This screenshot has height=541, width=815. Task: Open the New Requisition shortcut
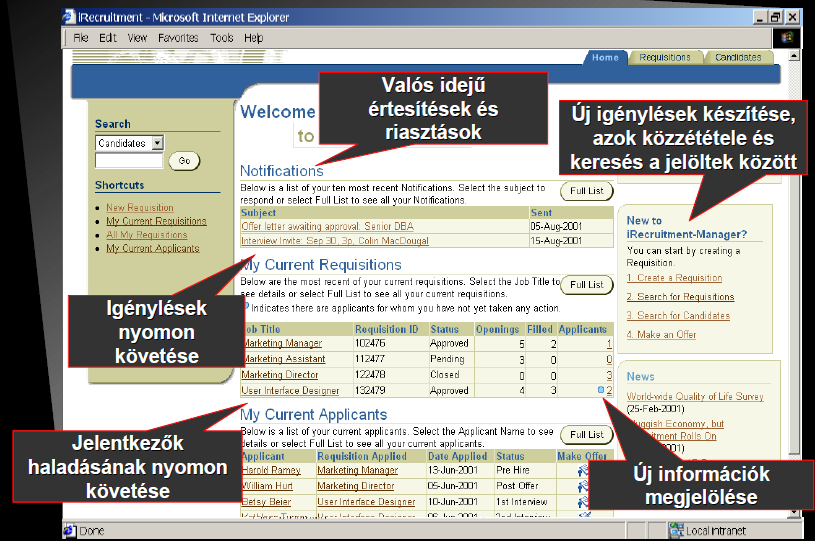140,207
